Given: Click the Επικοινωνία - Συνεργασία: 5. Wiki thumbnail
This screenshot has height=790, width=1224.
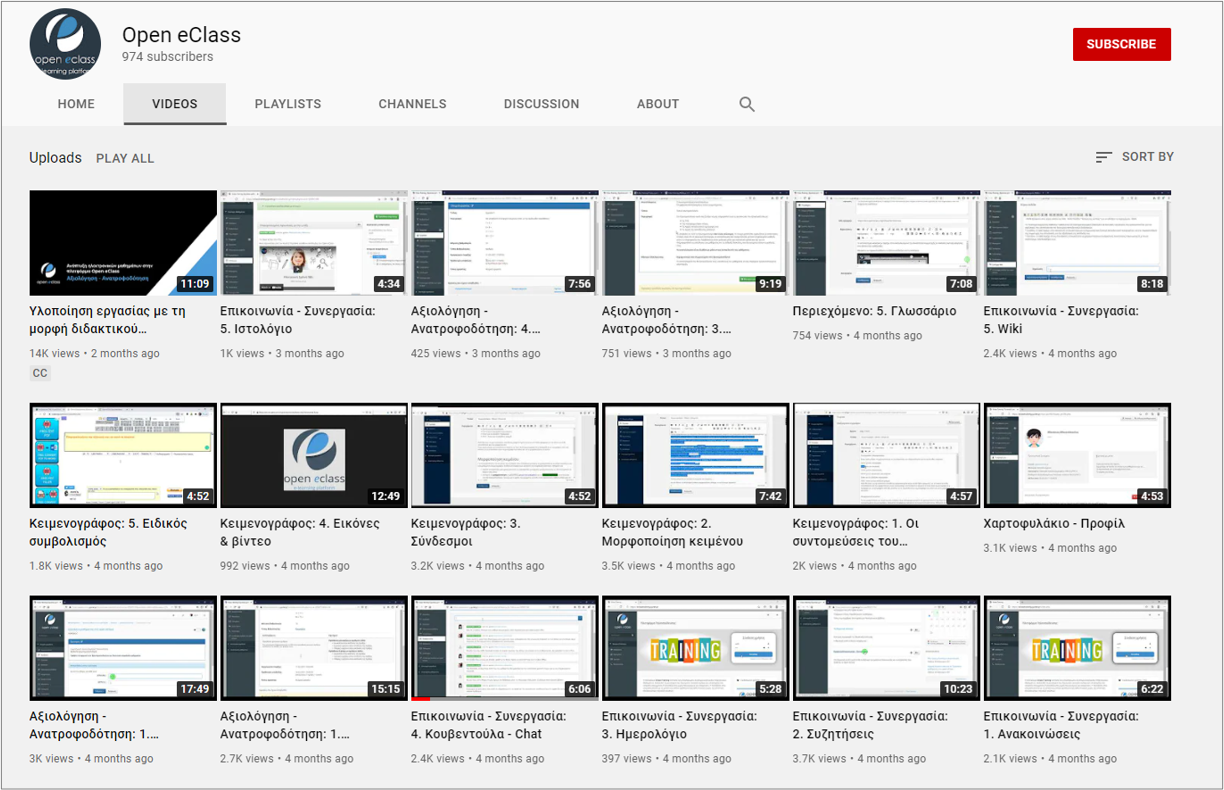Looking at the screenshot, I should (x=1077, y=242).
